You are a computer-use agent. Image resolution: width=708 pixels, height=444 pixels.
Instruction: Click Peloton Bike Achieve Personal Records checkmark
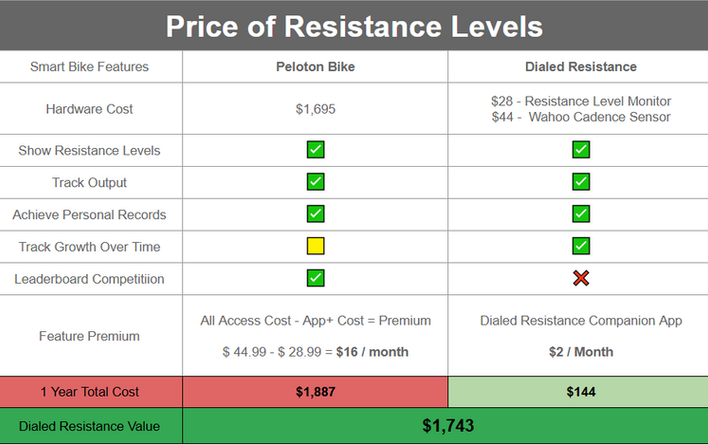(315, 214)
